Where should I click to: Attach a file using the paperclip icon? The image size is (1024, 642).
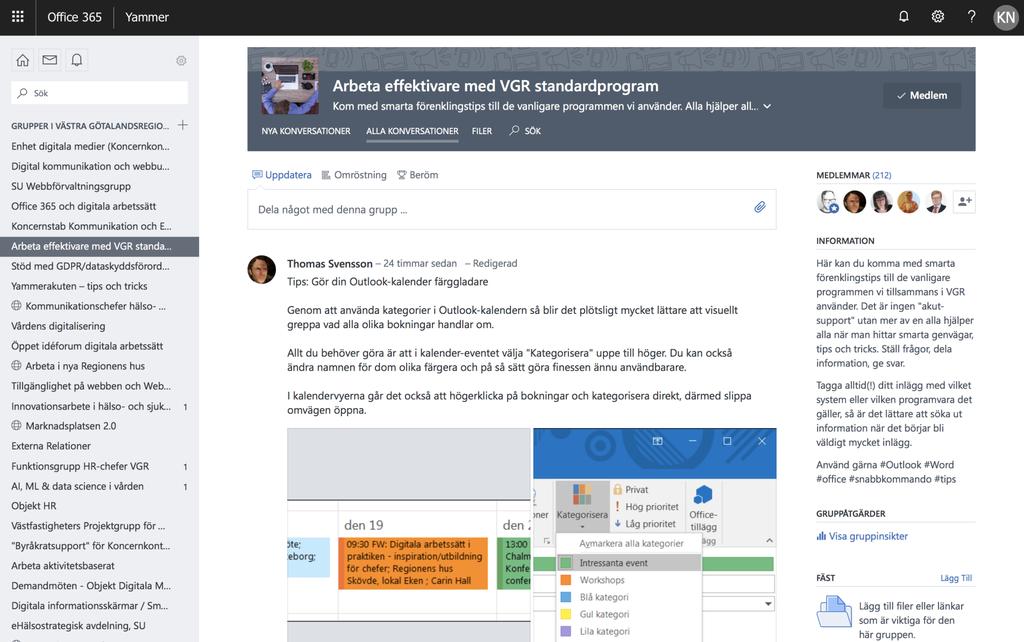pos(760,208)
